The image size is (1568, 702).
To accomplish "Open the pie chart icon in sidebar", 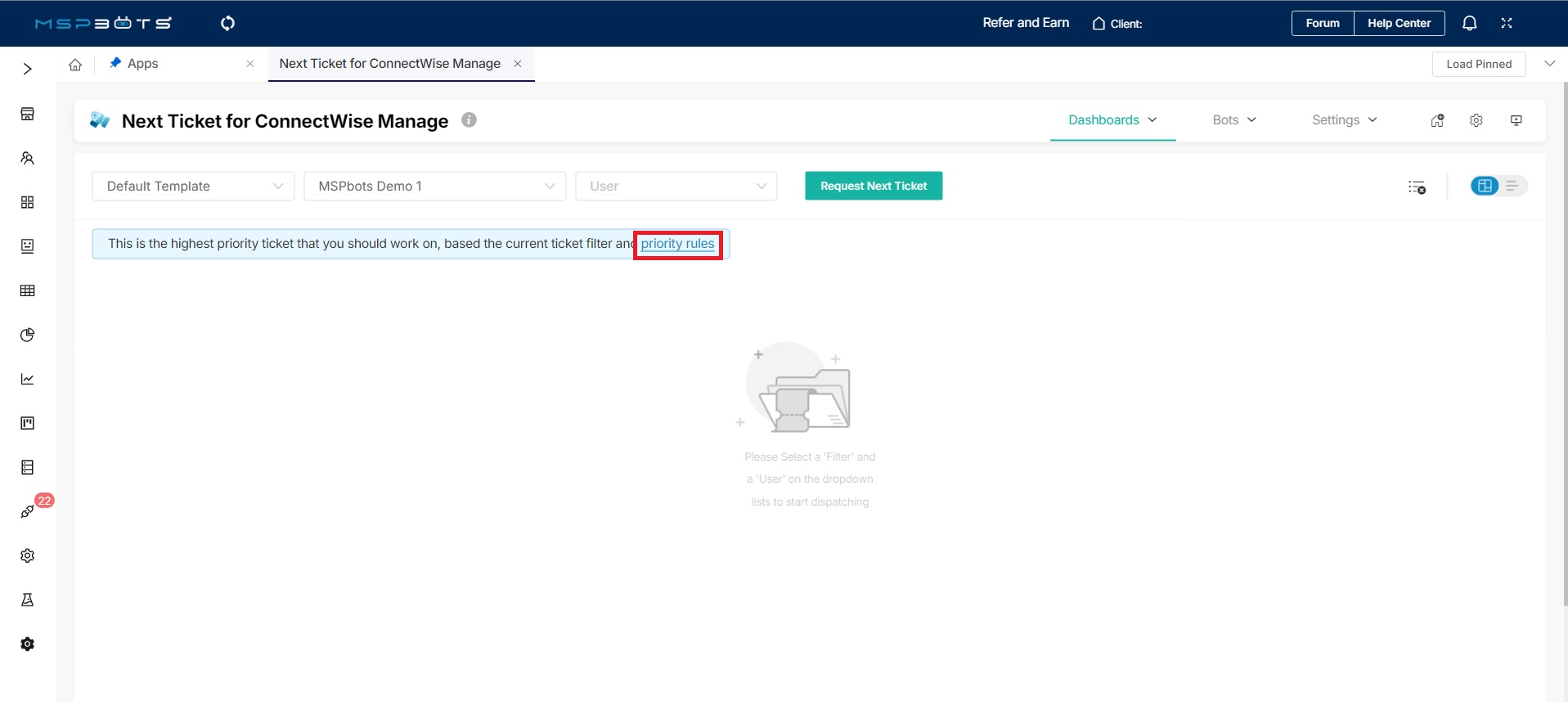I will tap(28, 335).
